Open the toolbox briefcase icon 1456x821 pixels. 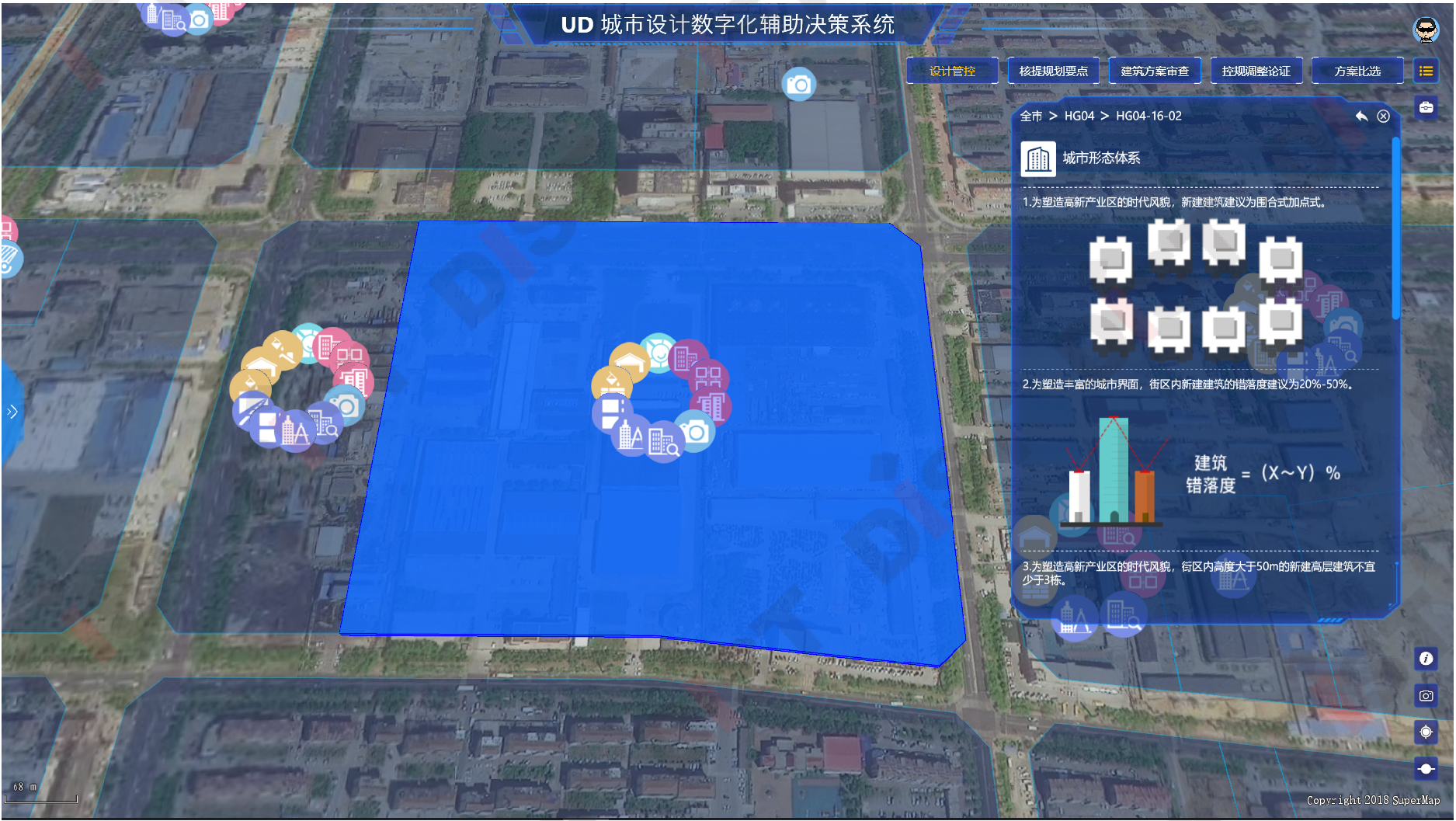(x=1426, y=107)
